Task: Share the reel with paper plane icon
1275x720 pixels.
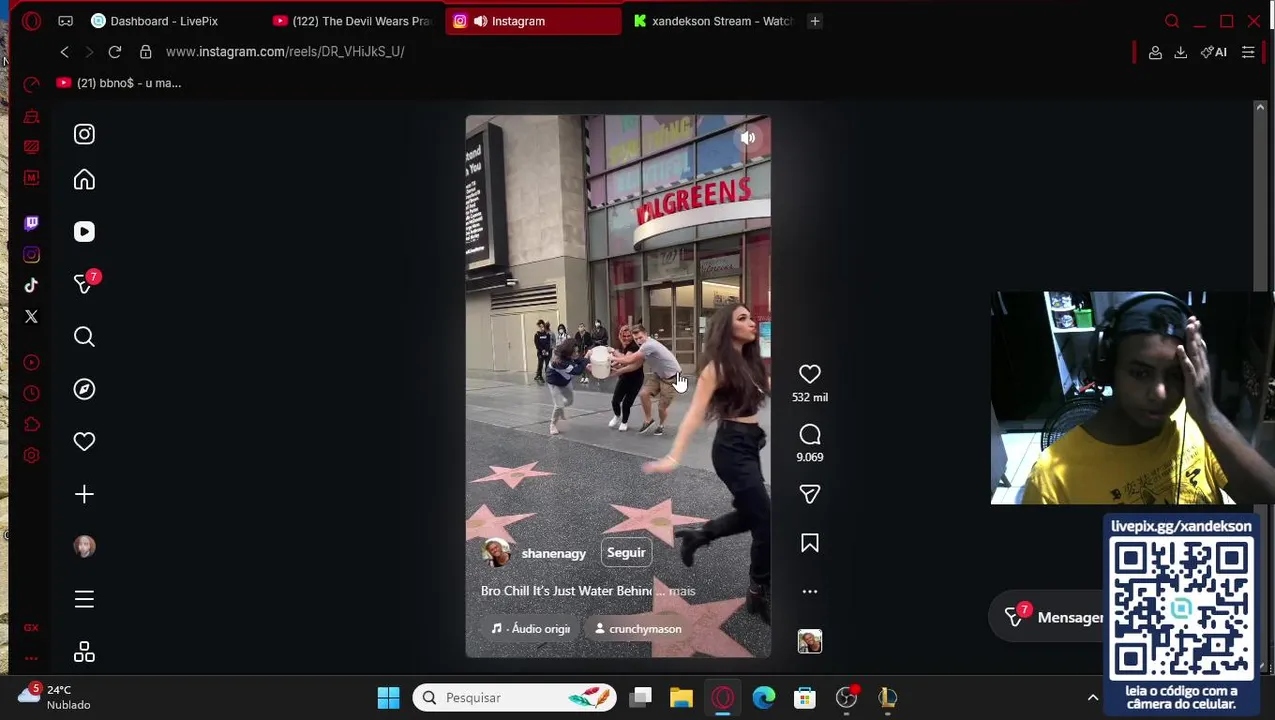Action: [810, 494]
